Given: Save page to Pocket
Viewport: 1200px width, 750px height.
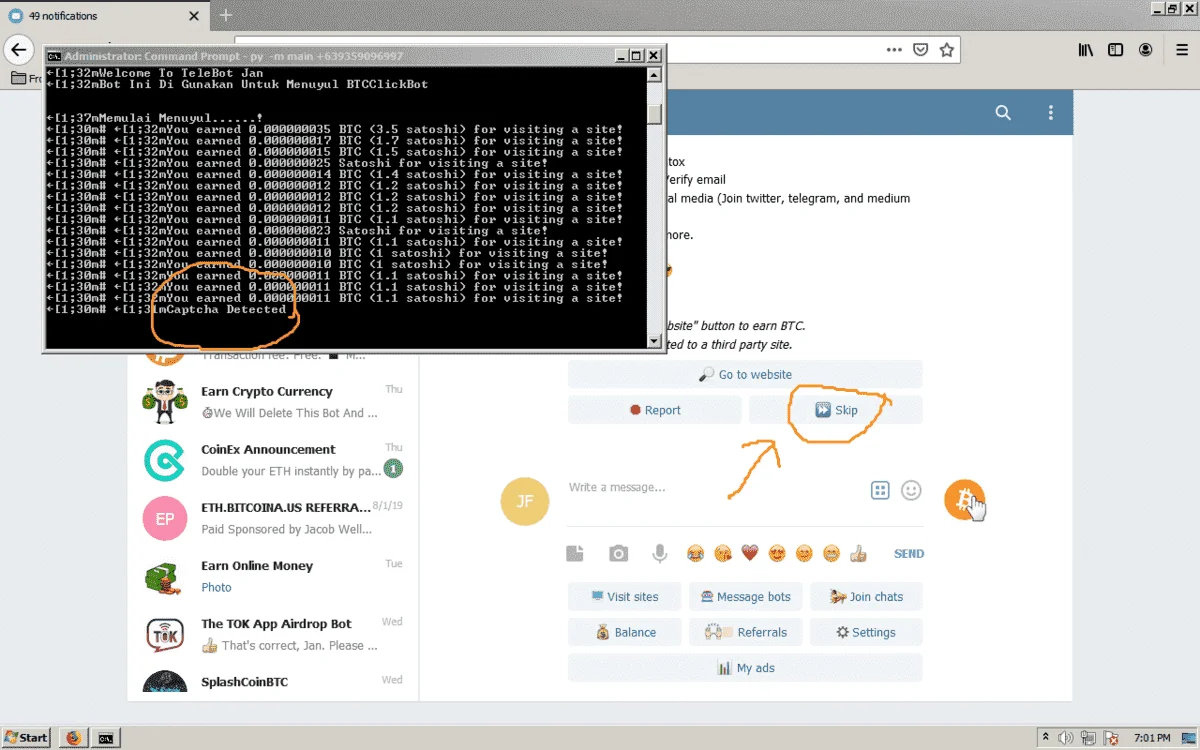Looking at the screenshot, I should (920, 49).
